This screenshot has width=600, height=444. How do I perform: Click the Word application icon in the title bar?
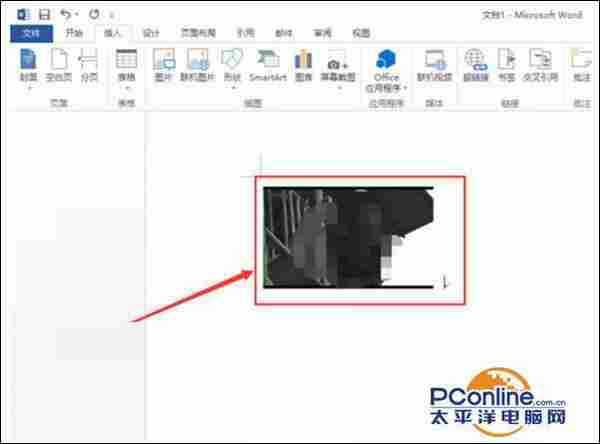[24, 15]
